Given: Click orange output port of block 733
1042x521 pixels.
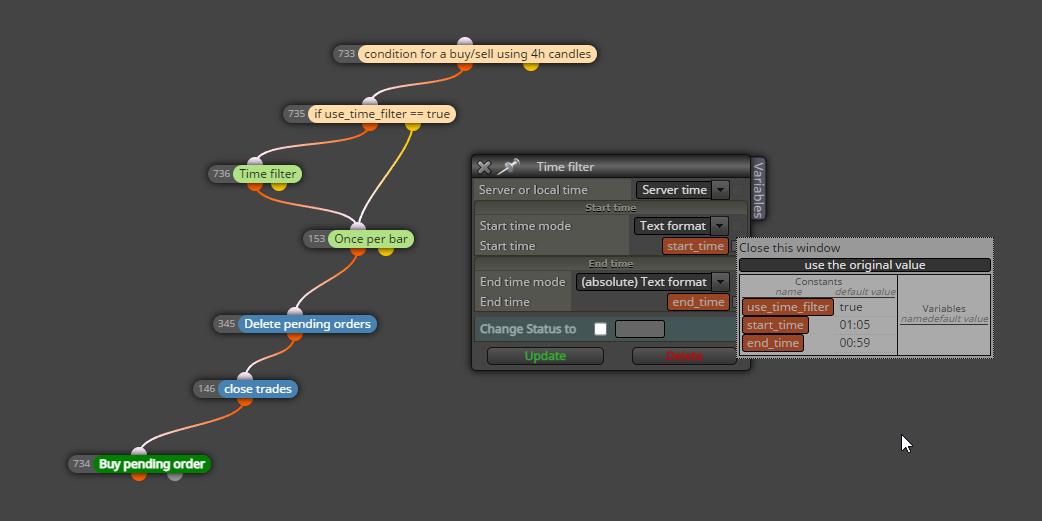Looking at the screenshot, I should click(465, 64).
